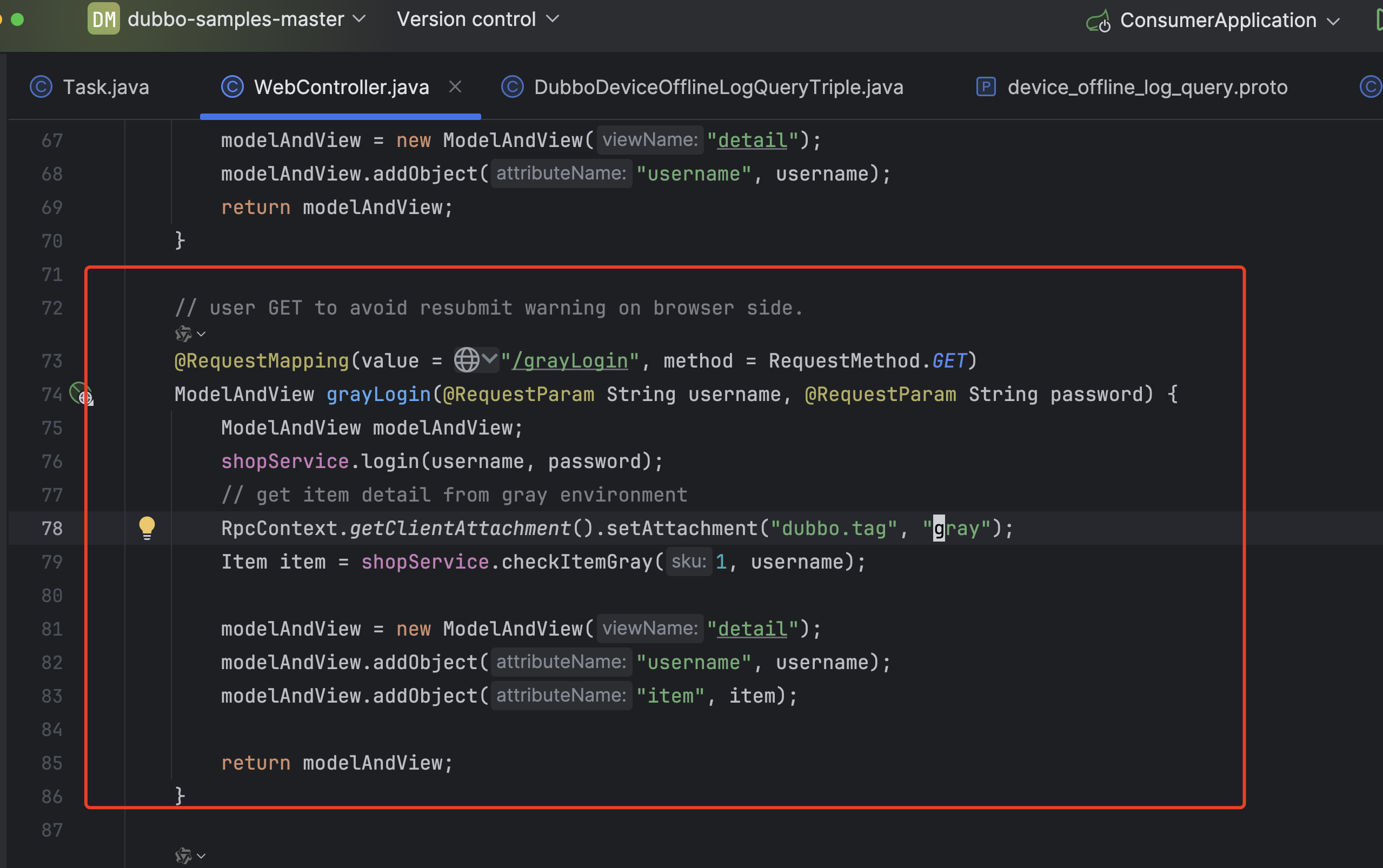The height and width of the screenshot is (868, 1383).
Task: Click the AI inlay icon above @RequestMapping
Action: 183,333
